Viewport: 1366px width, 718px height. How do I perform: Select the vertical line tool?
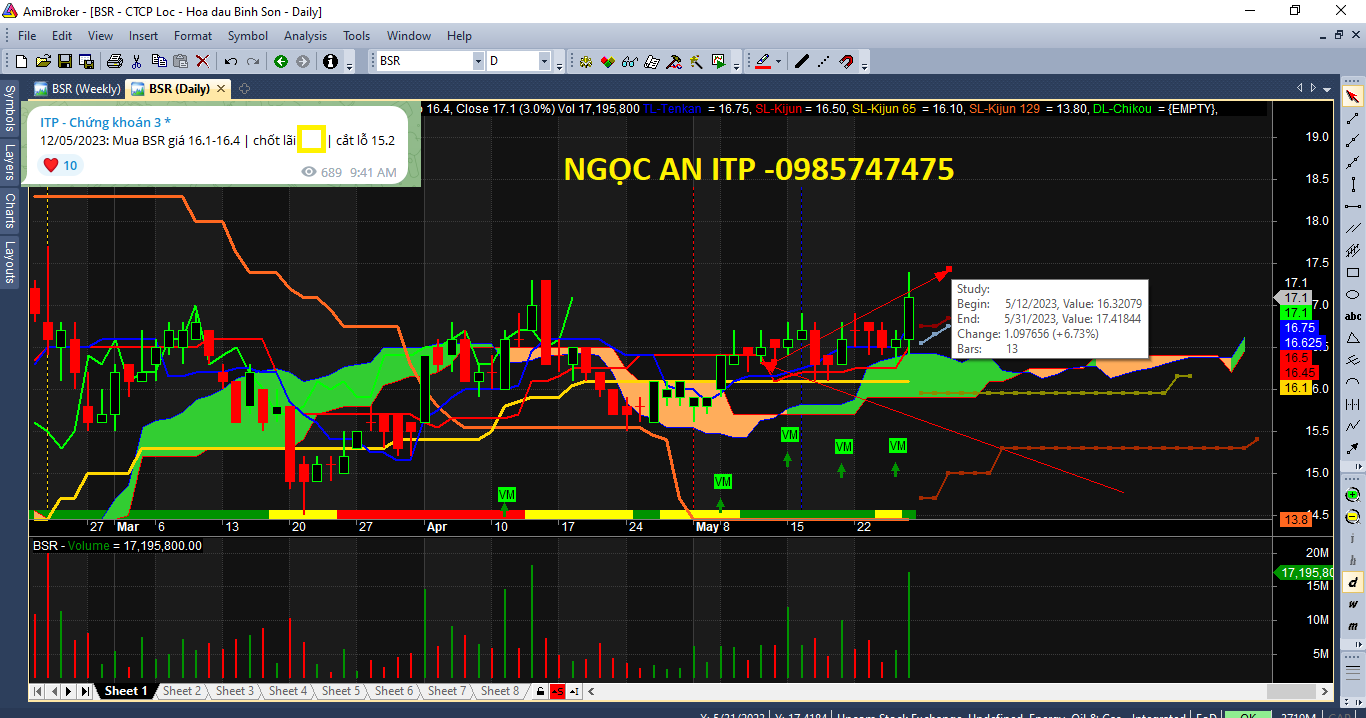[x=1353, y=184]
